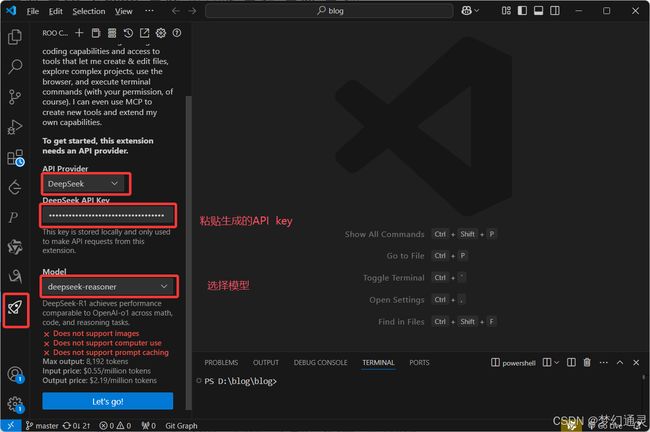Open ports forwarded indicator in status bar
The height and width of the screenshot is (432, 650).
click(x=148, y=425)
